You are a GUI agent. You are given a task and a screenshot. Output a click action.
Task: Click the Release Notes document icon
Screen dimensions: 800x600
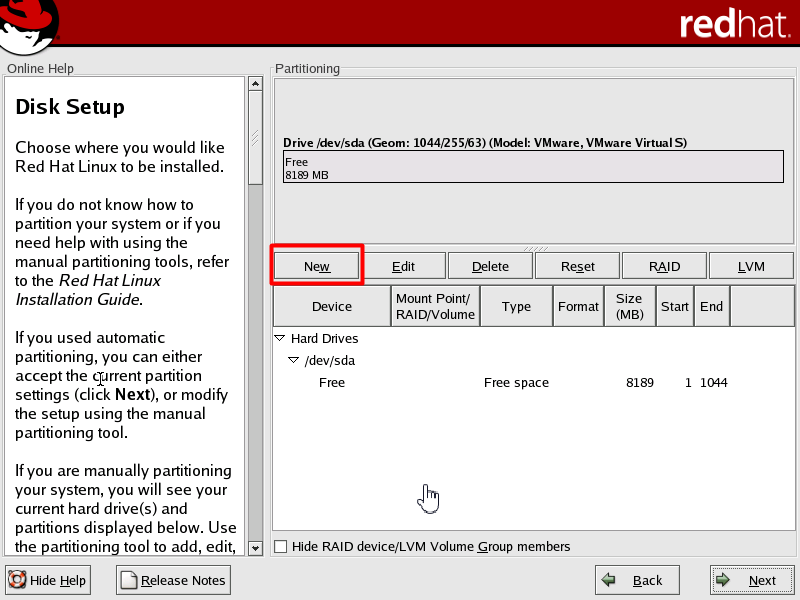pyautogui.click(x=129, y=580)
